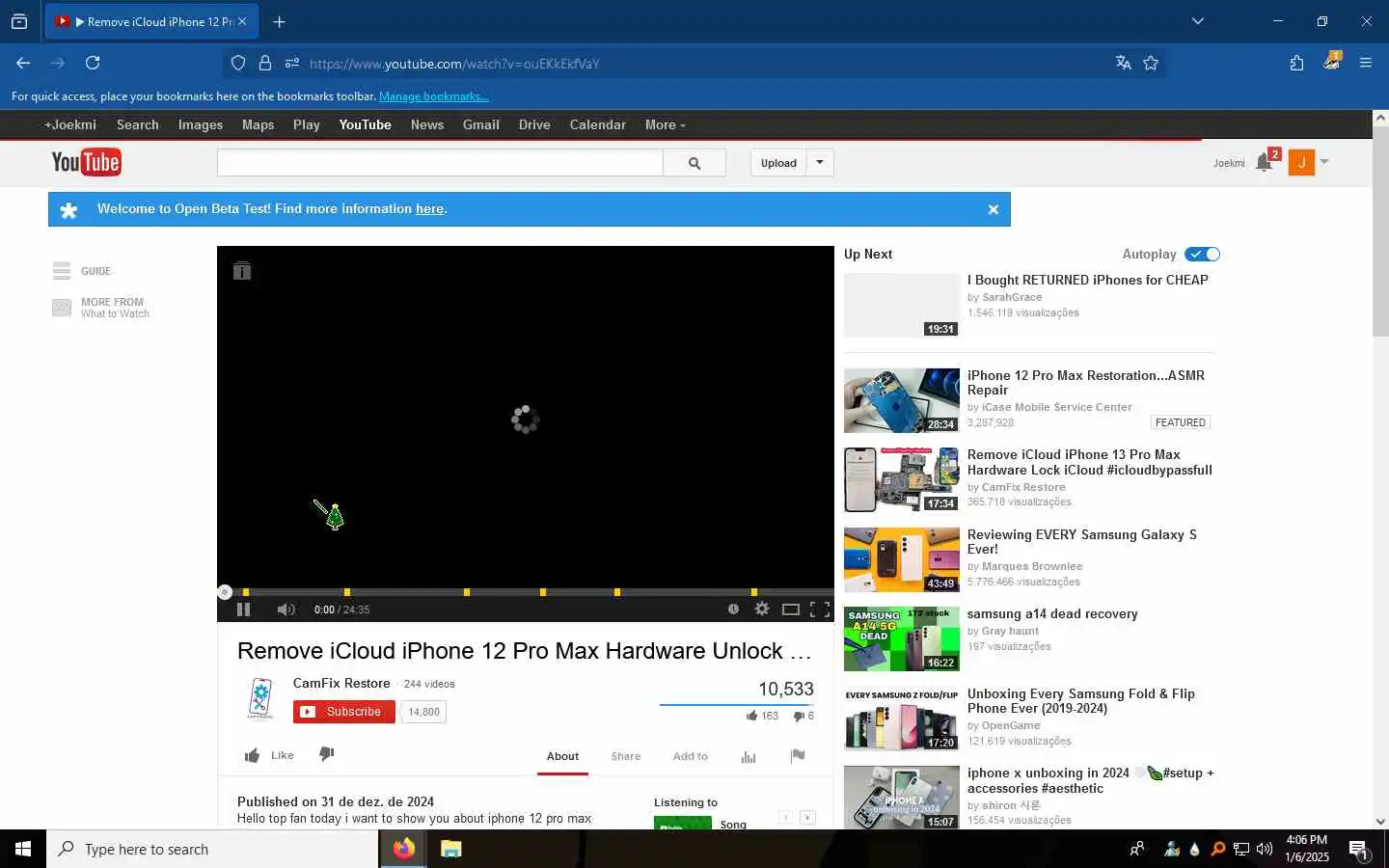The height and width of the screenshot is (868, 1389).
Task: Open the video statistics bar chart icon
Action: pos(749,757)
